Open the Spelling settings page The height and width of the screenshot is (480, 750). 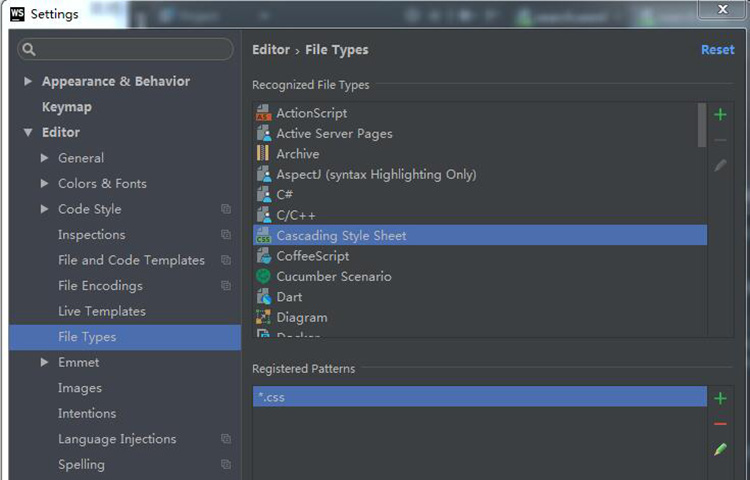[81, 464]
